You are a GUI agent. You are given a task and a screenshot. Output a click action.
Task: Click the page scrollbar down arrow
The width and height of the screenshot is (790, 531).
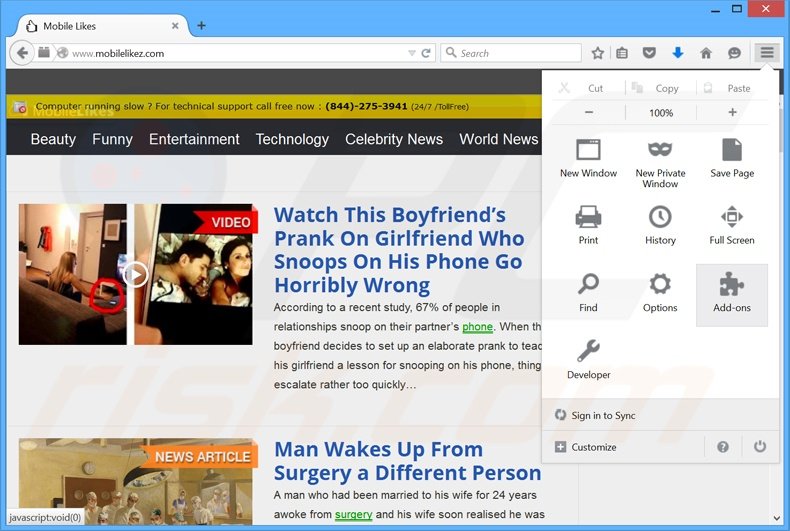pos(777,518)
